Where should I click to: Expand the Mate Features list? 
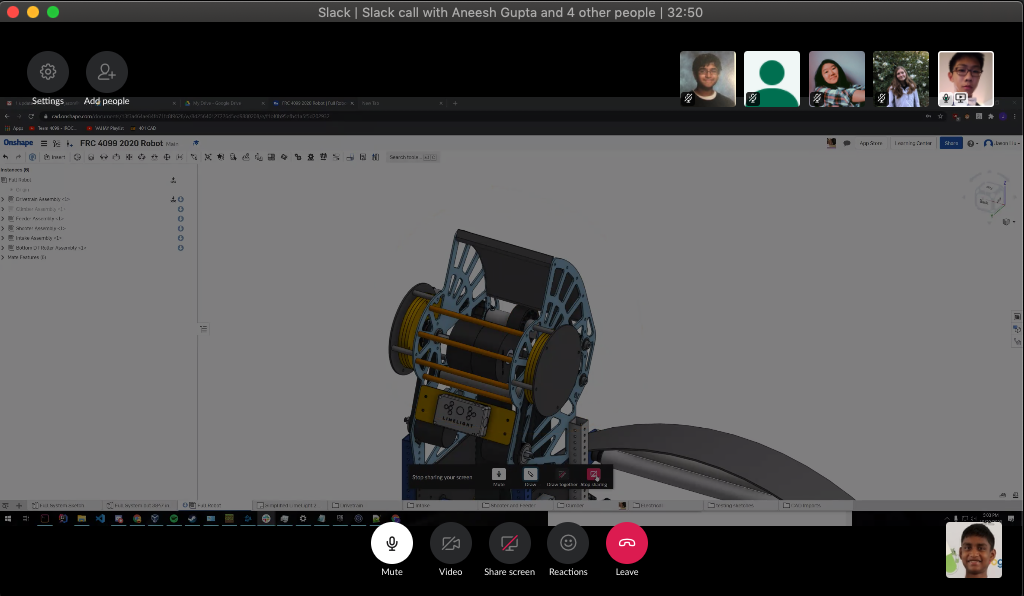[3, 257]
